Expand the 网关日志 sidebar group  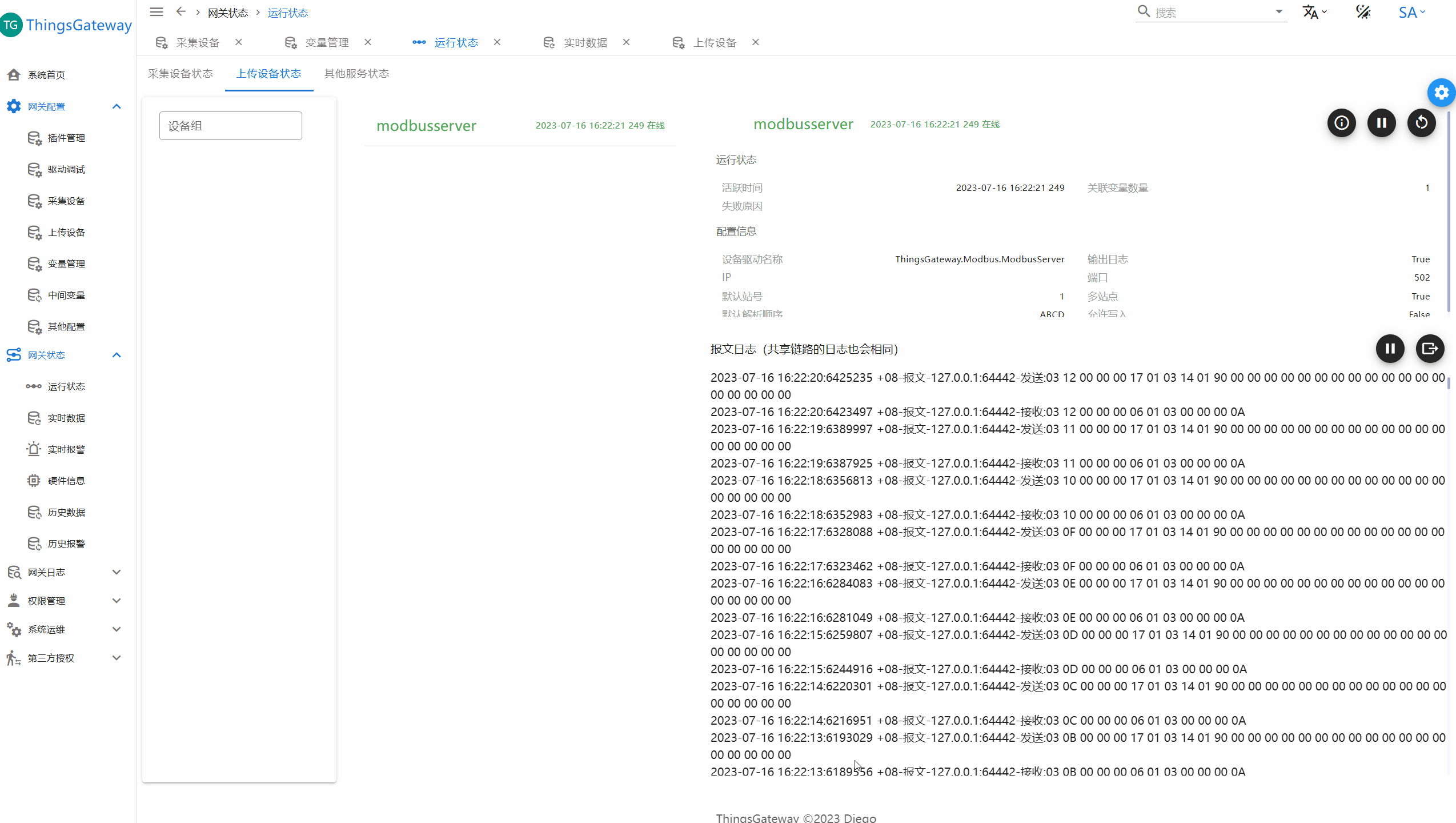[x=117, y=572]
